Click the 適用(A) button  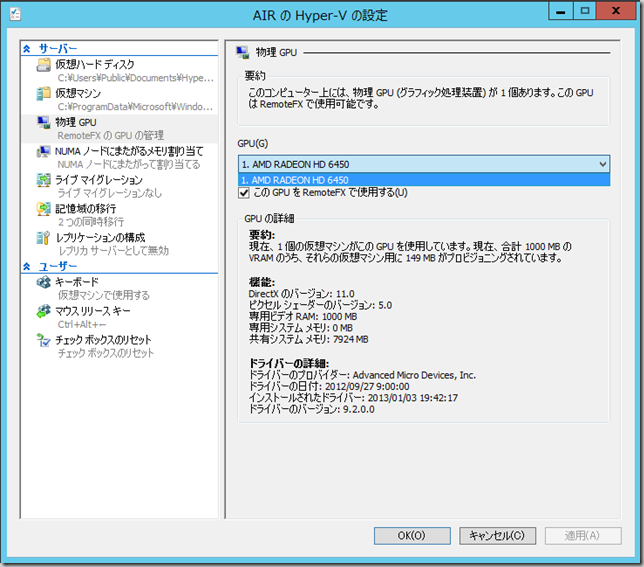click(583, 536)
